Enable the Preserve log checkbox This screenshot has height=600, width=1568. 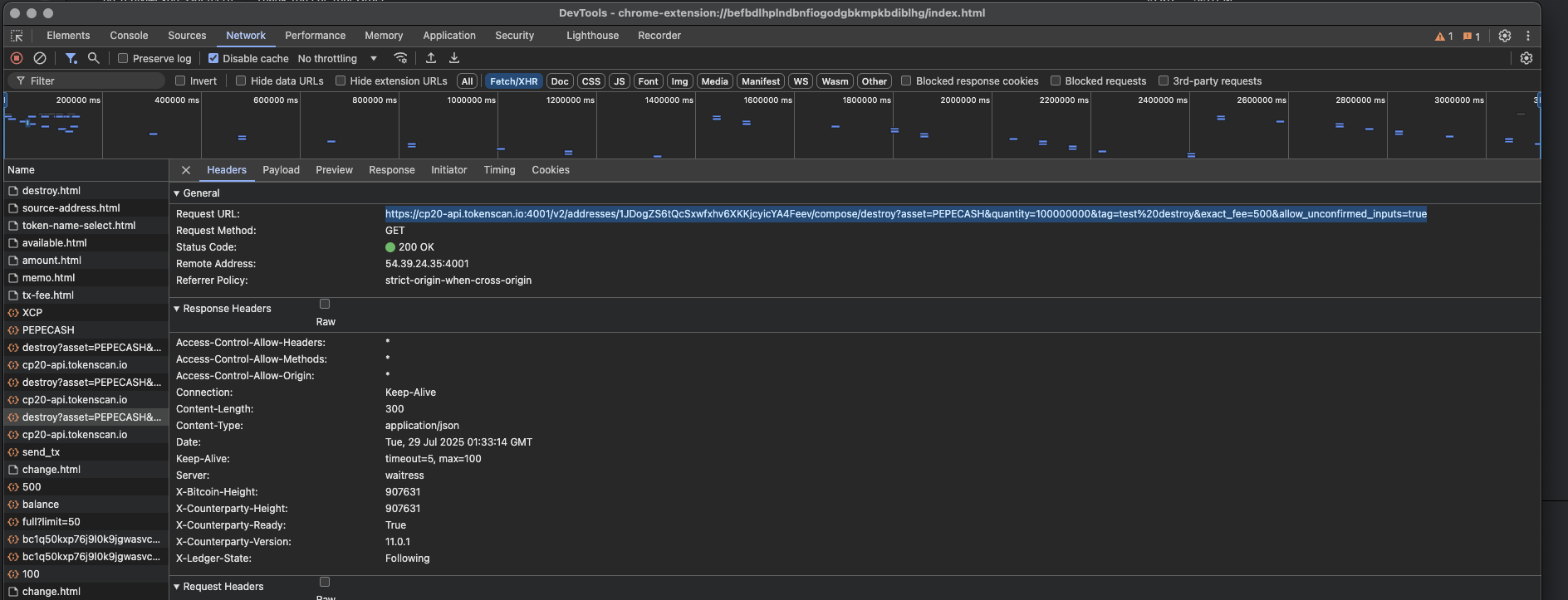(x=123, y=59)
